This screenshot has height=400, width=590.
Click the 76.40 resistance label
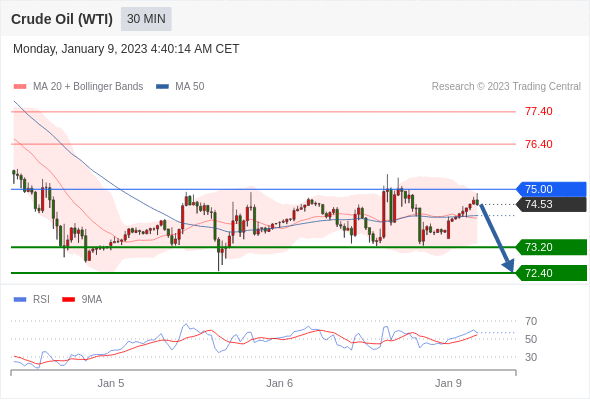(x=538, y=144)
